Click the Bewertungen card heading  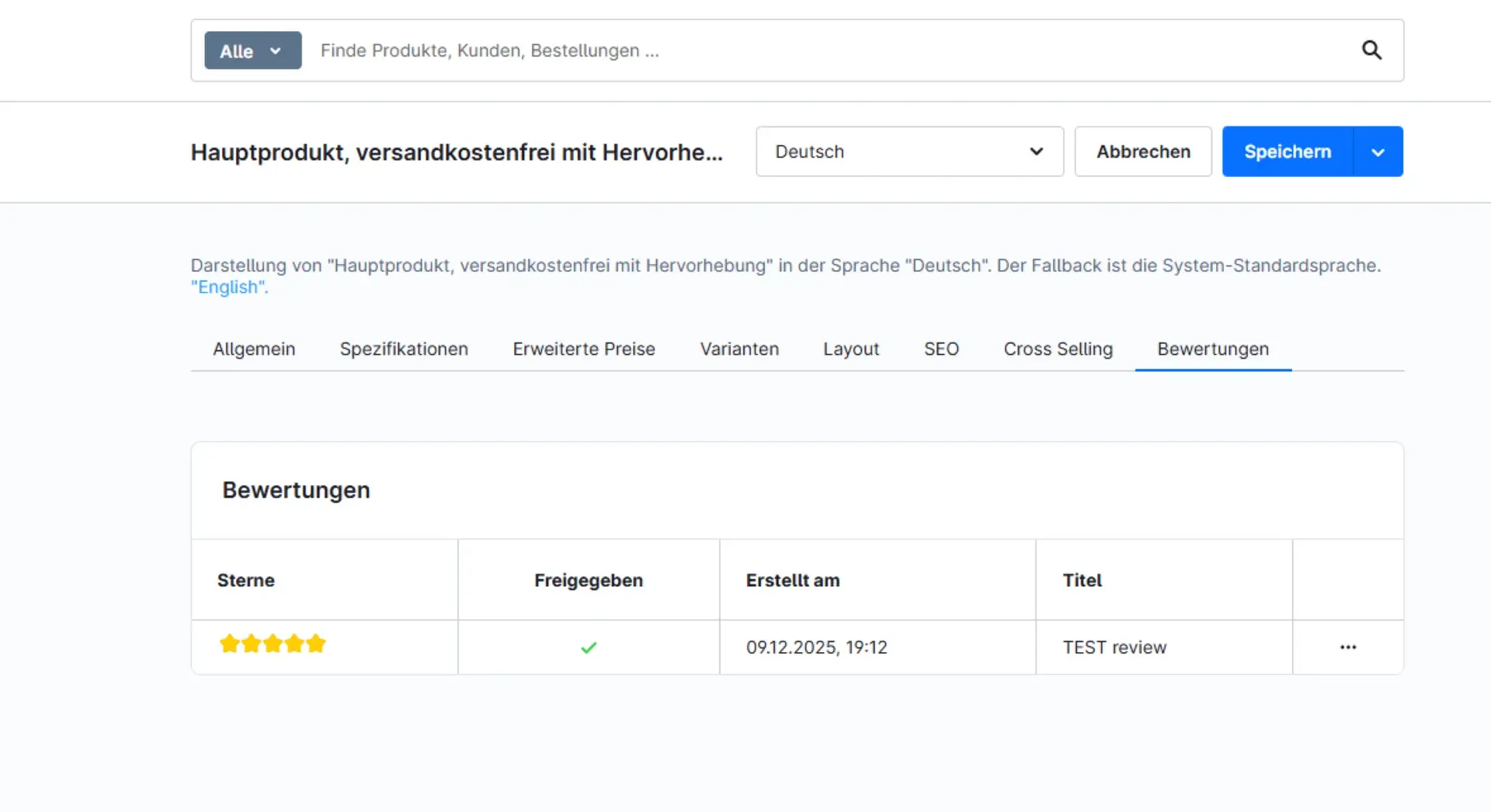tap(296, 490)
